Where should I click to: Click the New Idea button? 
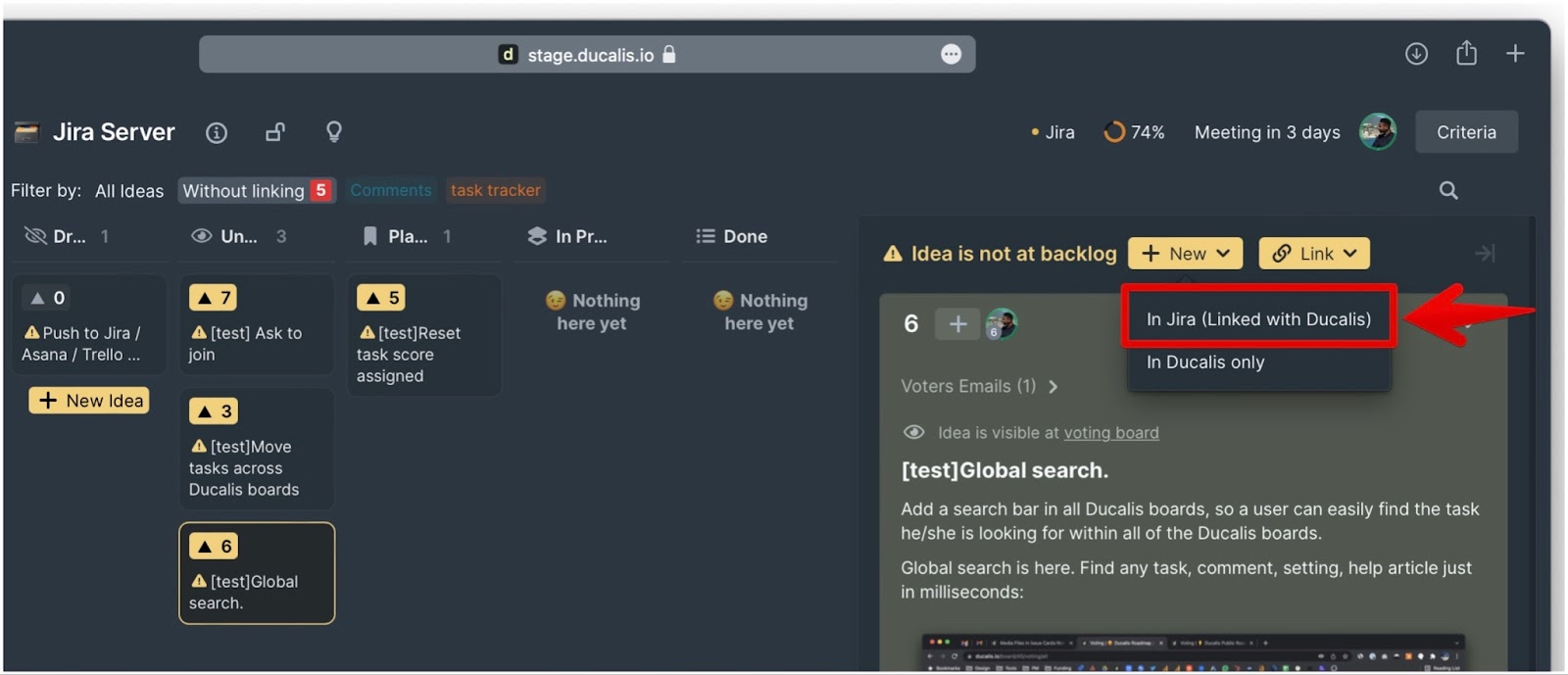tap(89, 401)
